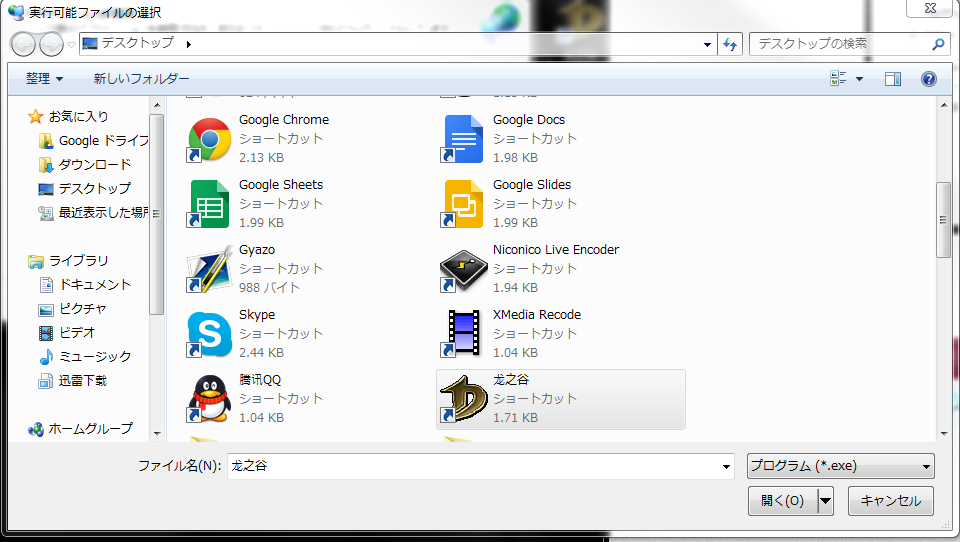The width and height of the screenshot is (960, 542).
Task: Click the XMedia Recode name text
Action: (537, 315)
